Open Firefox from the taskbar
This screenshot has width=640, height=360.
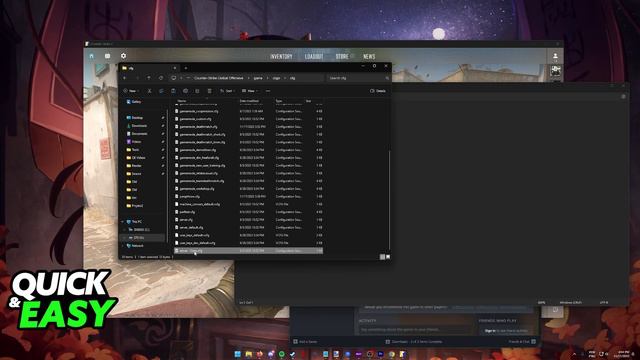click(x=260, y=354)
